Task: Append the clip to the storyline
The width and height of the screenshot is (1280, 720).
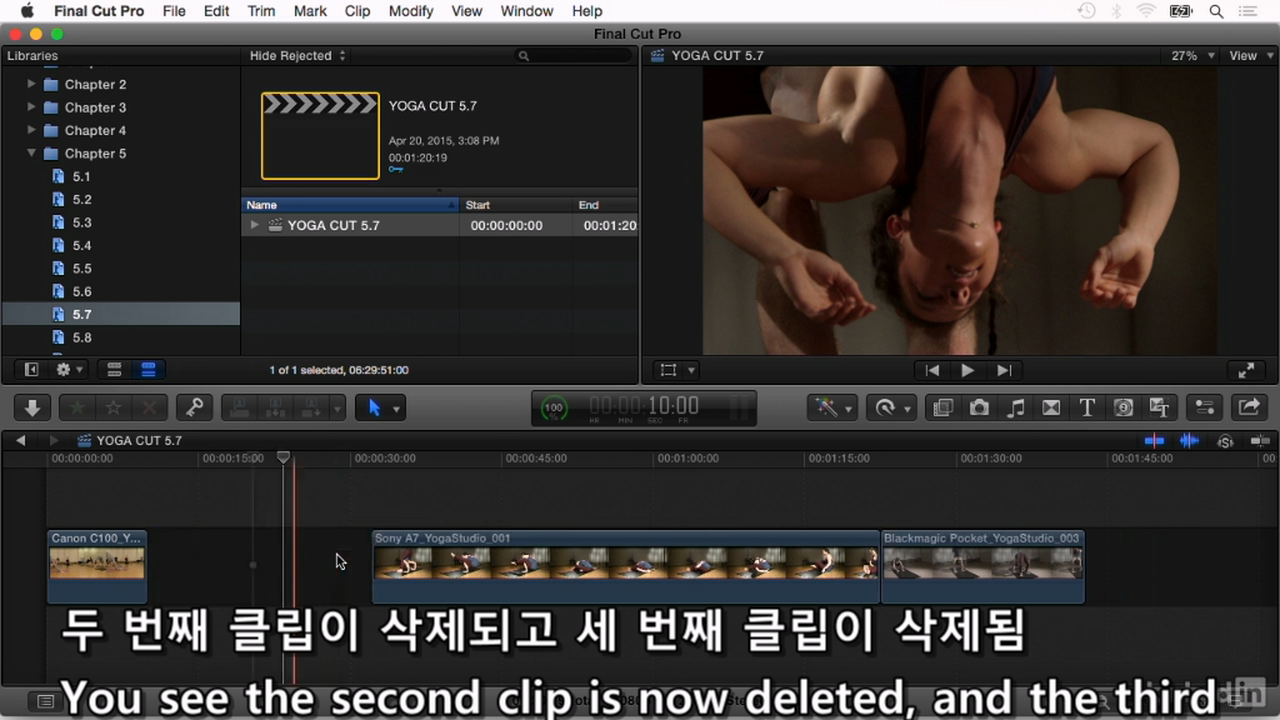Action: tap(312, 408)
